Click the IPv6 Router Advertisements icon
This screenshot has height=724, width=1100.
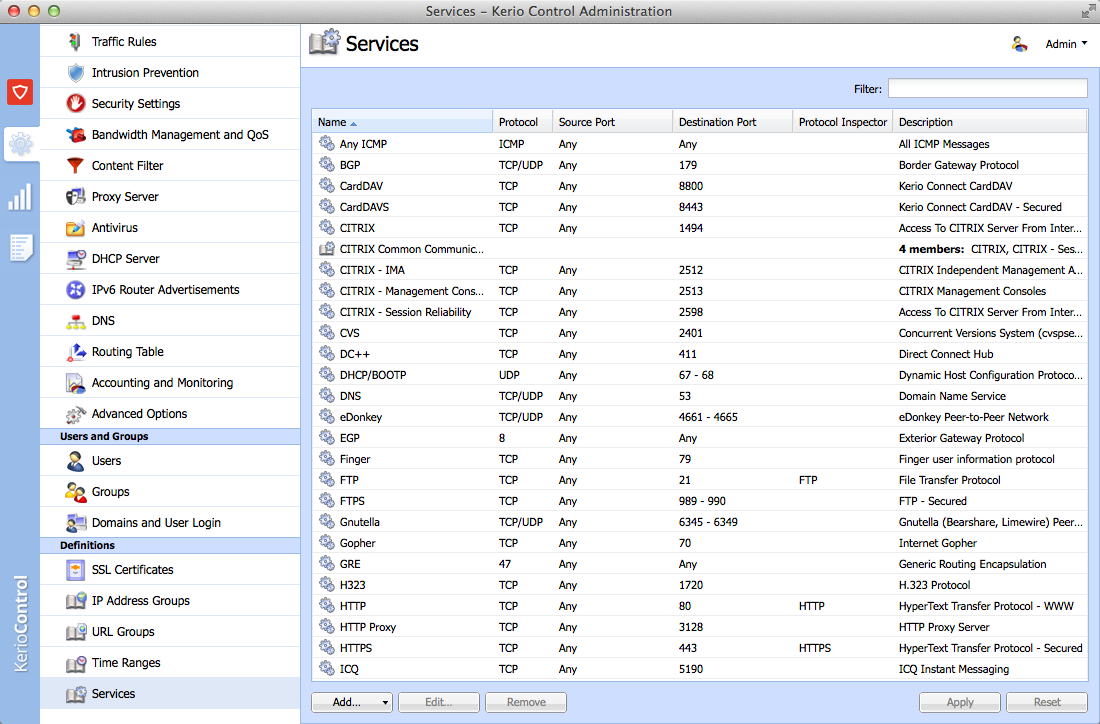(x=75, y=290)
